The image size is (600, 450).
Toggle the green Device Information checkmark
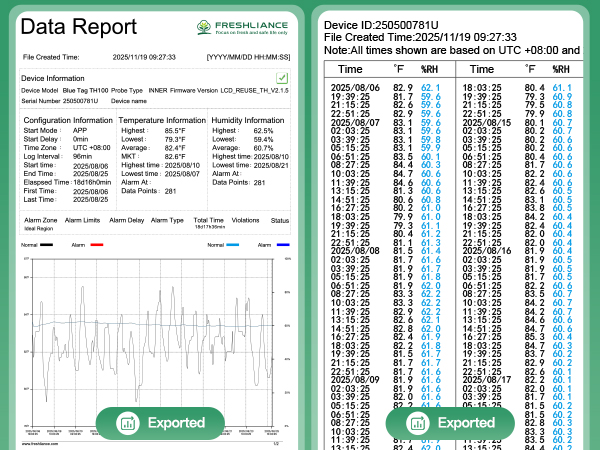tap(282, 77)
